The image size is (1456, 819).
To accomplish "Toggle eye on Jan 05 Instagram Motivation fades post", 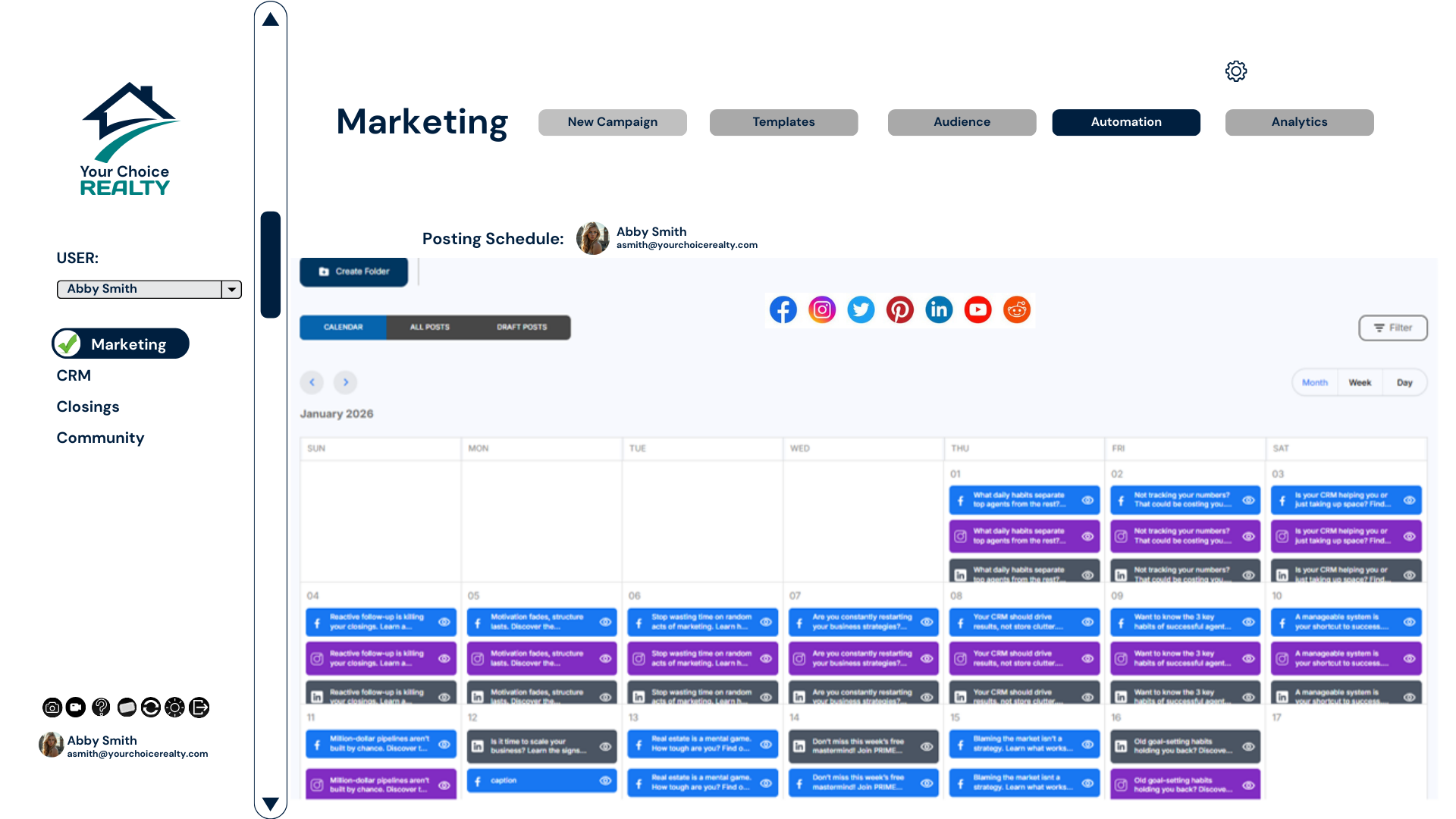I will point(605,658).
